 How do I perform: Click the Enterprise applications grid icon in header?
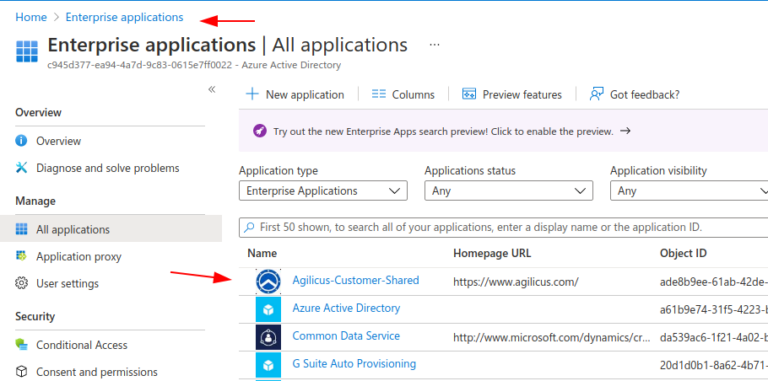coord(26,51)
